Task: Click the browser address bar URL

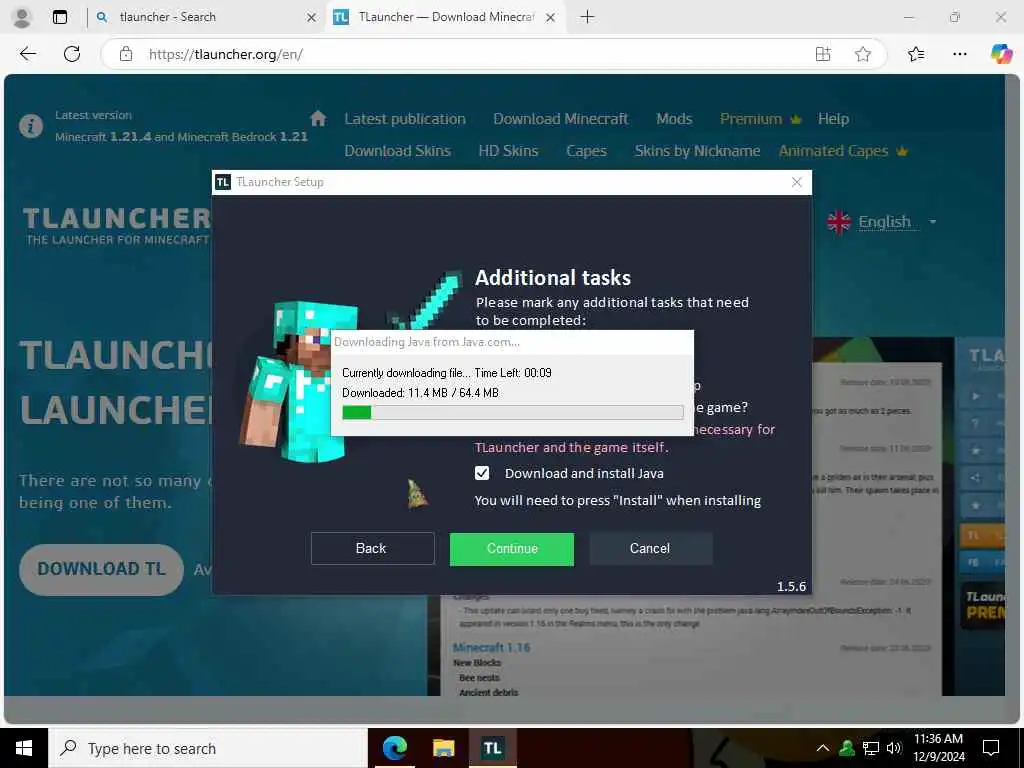Action: pos(225,54)
